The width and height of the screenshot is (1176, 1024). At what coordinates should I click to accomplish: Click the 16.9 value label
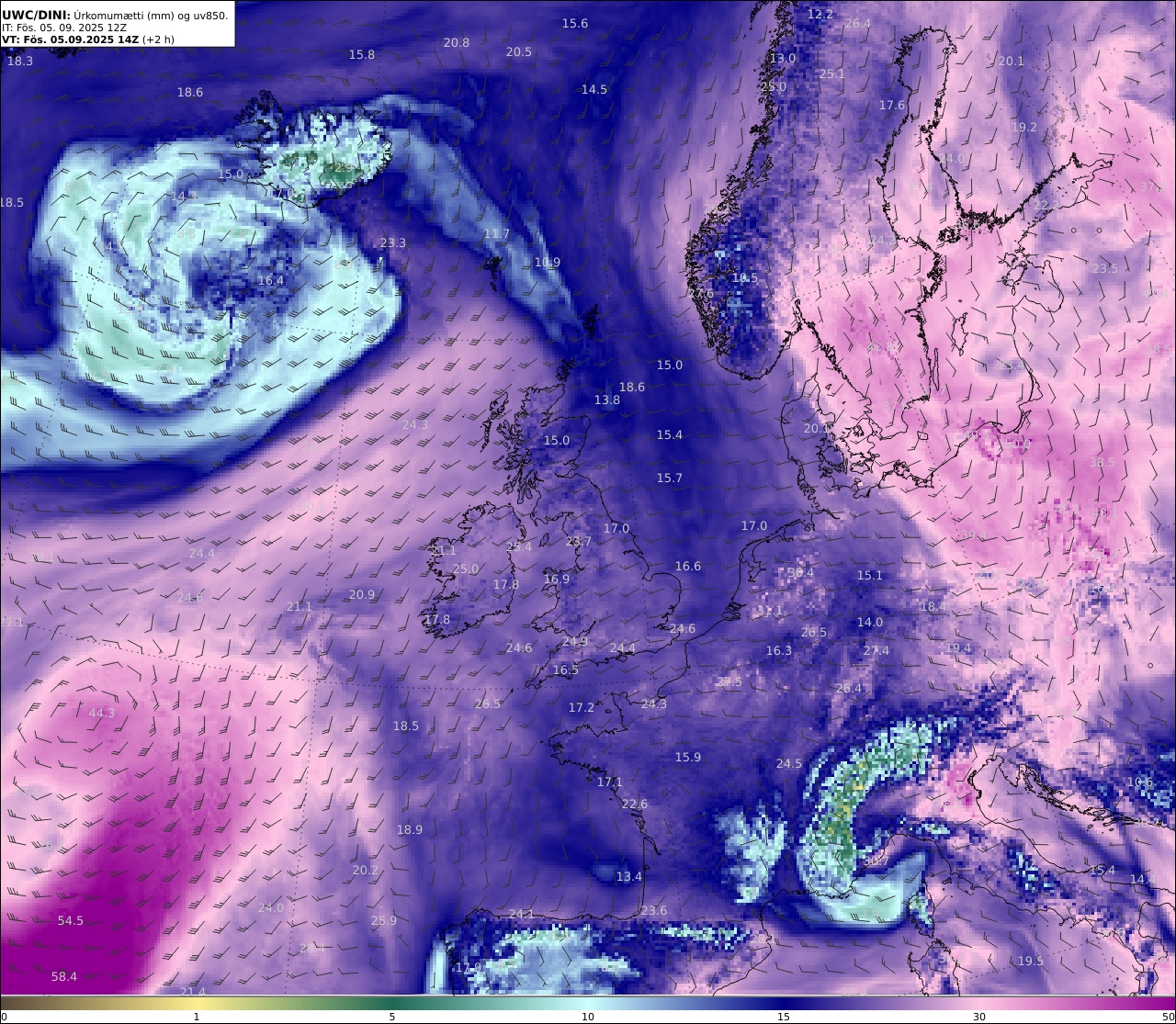(x=557, y=579)
